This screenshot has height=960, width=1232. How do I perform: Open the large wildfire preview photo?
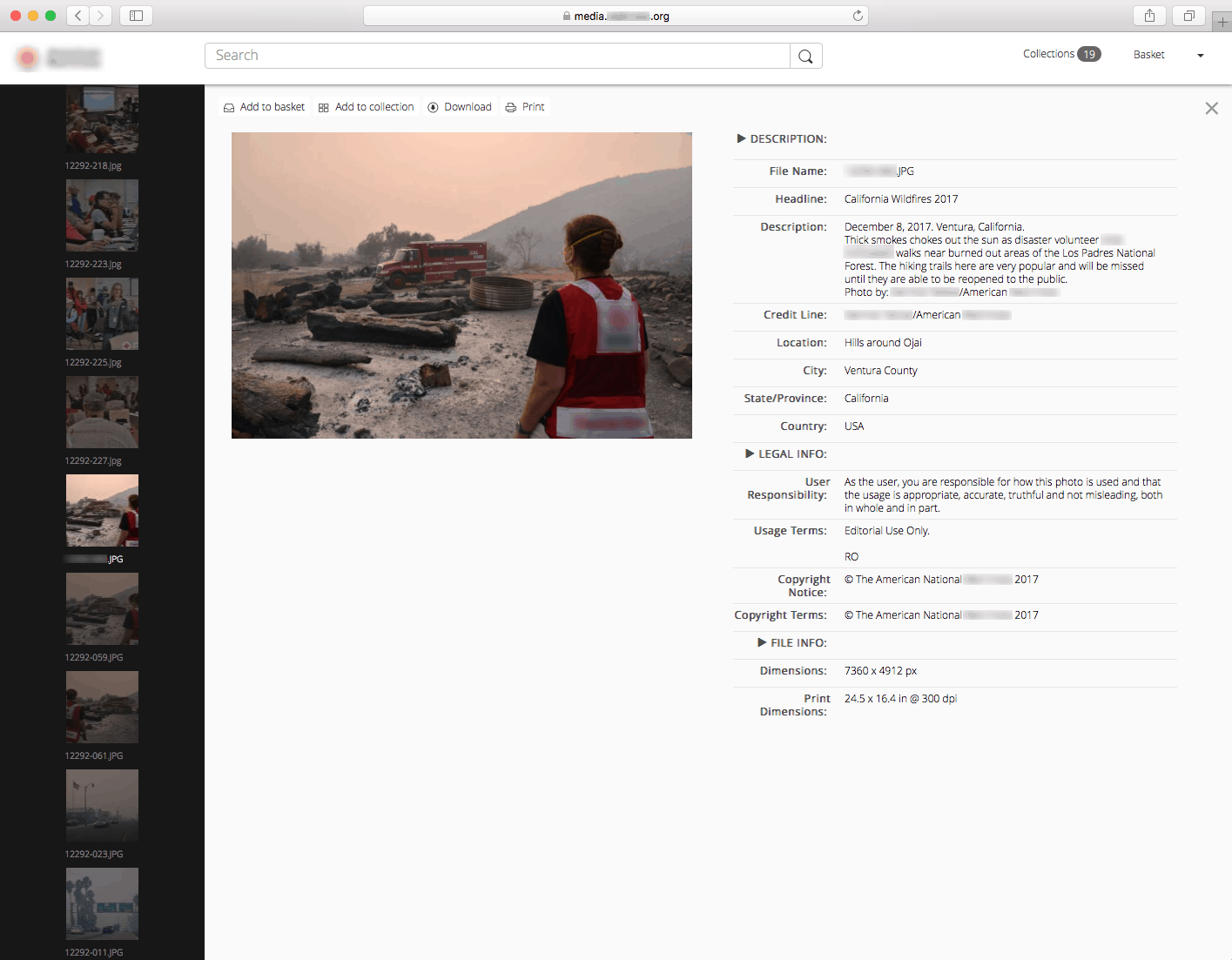(x=461, y=285)
